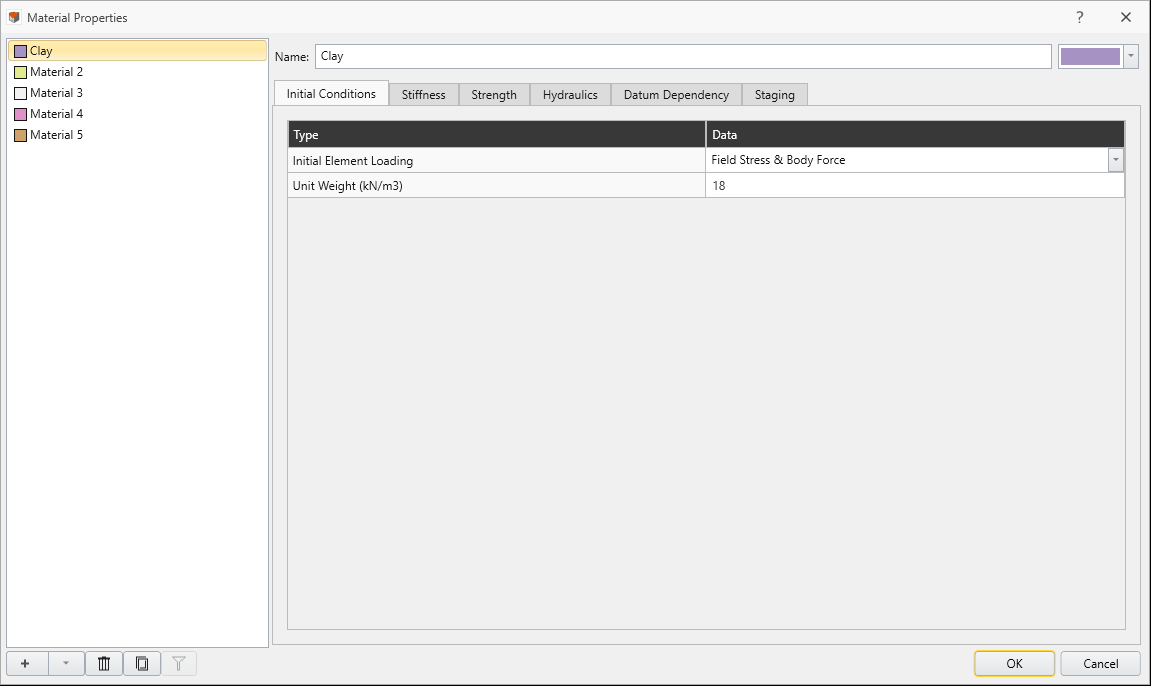Click the Name input field
Screen dimensions: 1151x686
point(683,56)
